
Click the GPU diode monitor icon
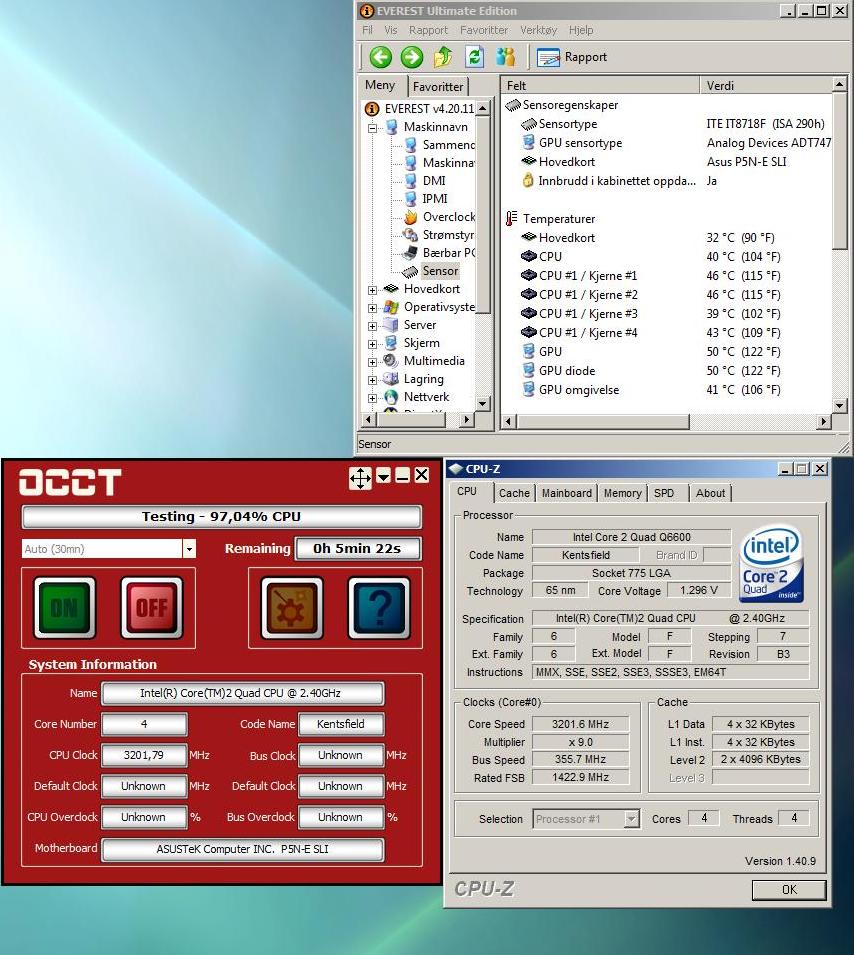pos(529,370)
